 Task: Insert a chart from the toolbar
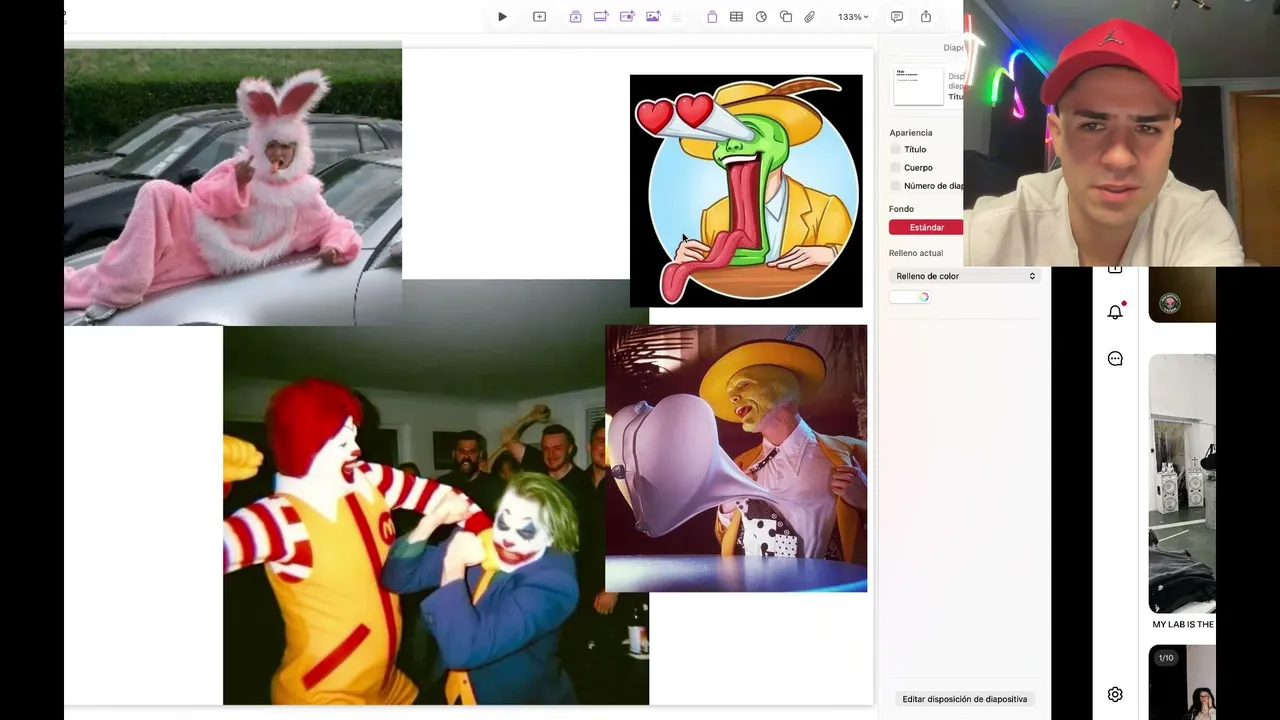[x=761, y=17]
